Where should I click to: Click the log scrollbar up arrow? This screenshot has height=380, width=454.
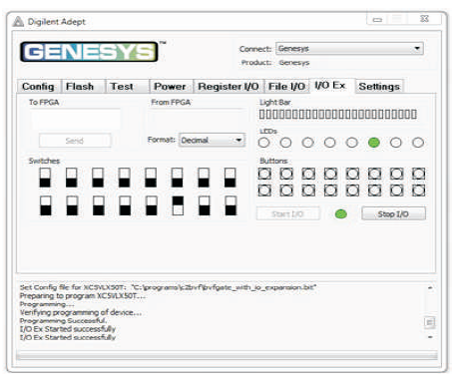point(430,288)
